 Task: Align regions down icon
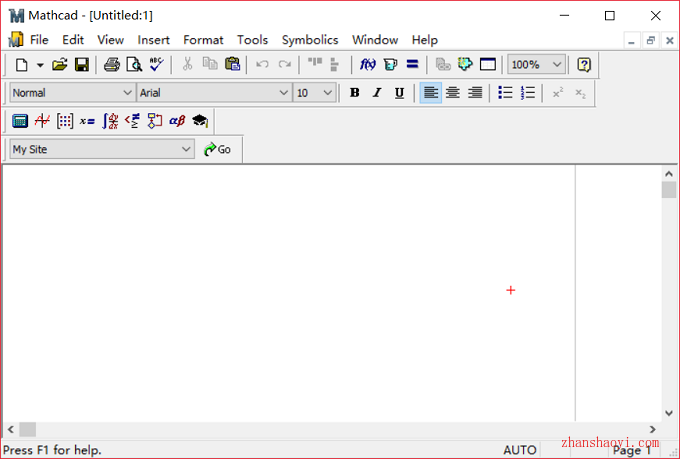334,65
